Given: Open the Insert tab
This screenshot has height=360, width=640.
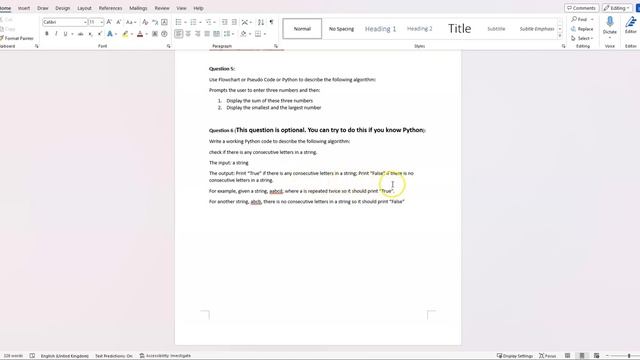Looking at the screenshot, I should coord(24,8).
